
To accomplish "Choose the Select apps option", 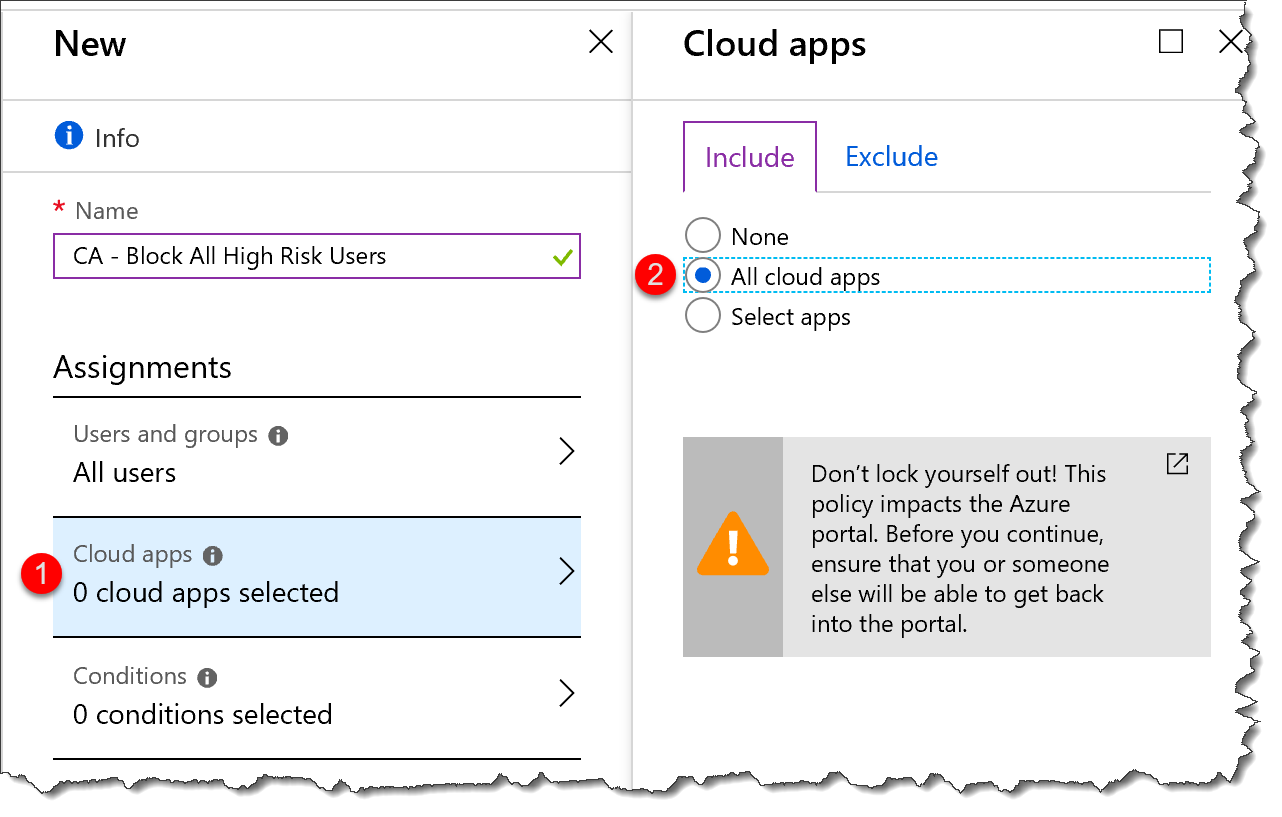I will tap(703, 315).
